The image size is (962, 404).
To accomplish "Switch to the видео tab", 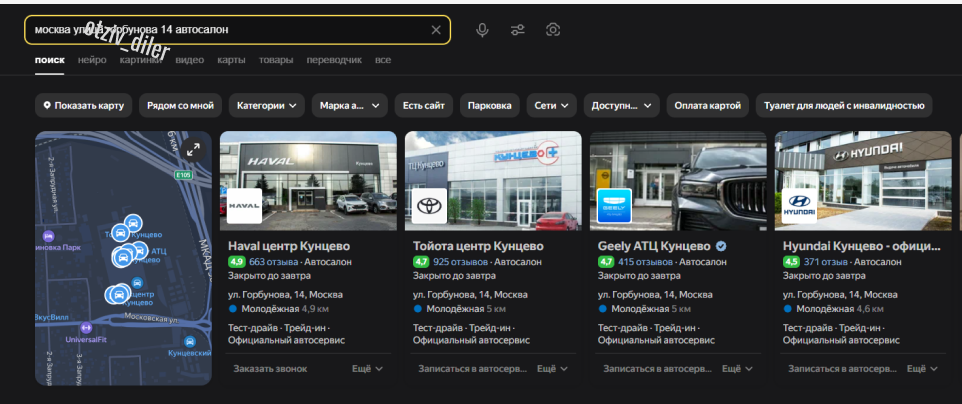I will coord(190,60).
